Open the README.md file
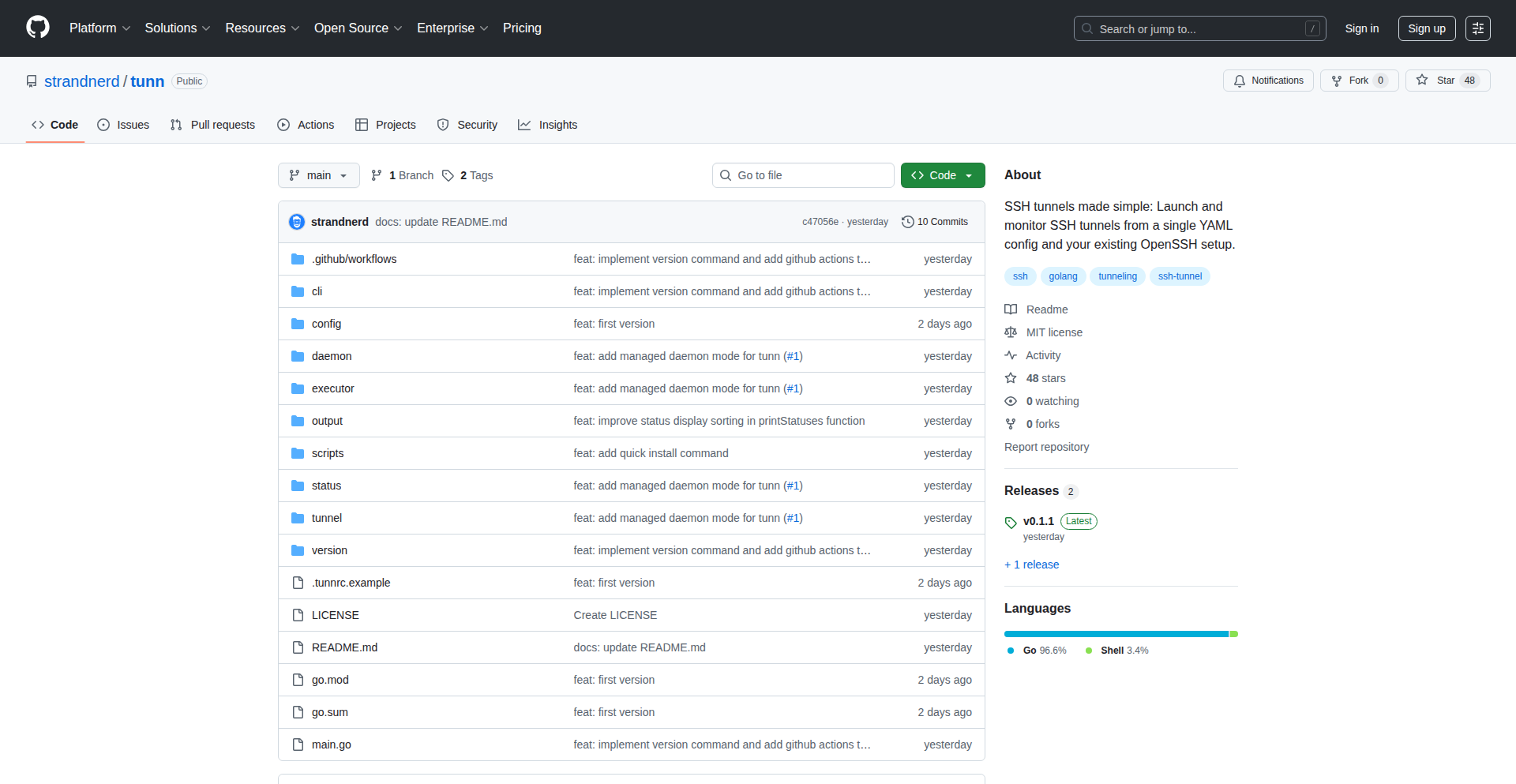1516x784 pixels. 344,647
